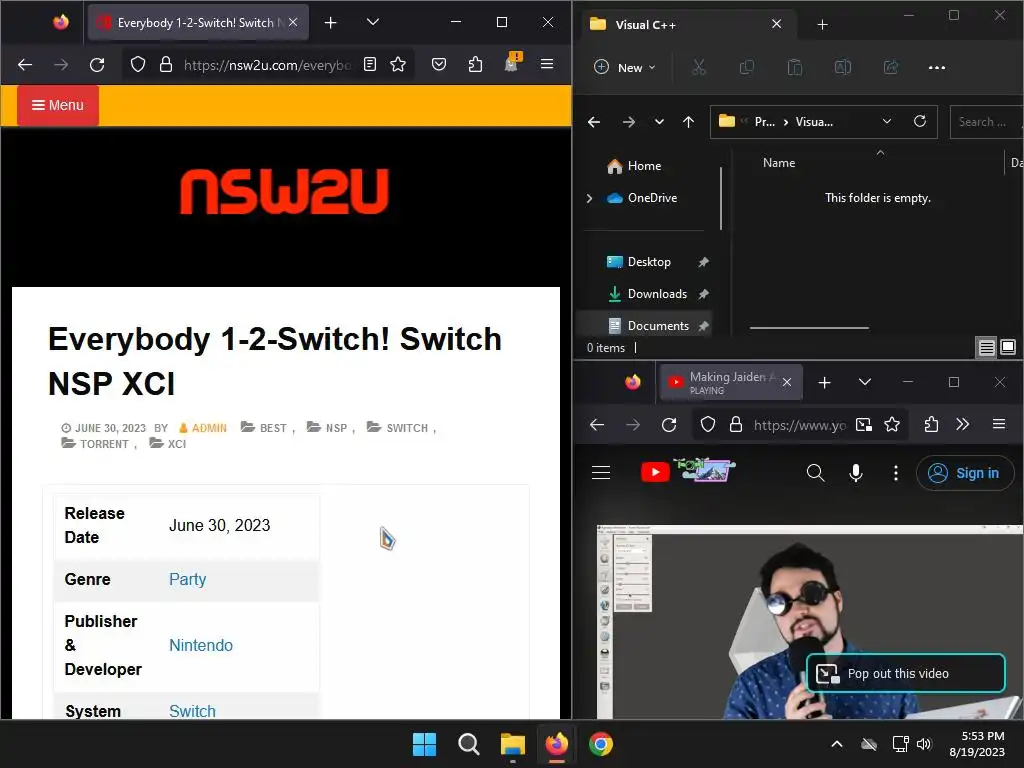Click the Rename icon in File Explorer
The height and width of the screenshot is (768, 1024).
click(842, 67)
